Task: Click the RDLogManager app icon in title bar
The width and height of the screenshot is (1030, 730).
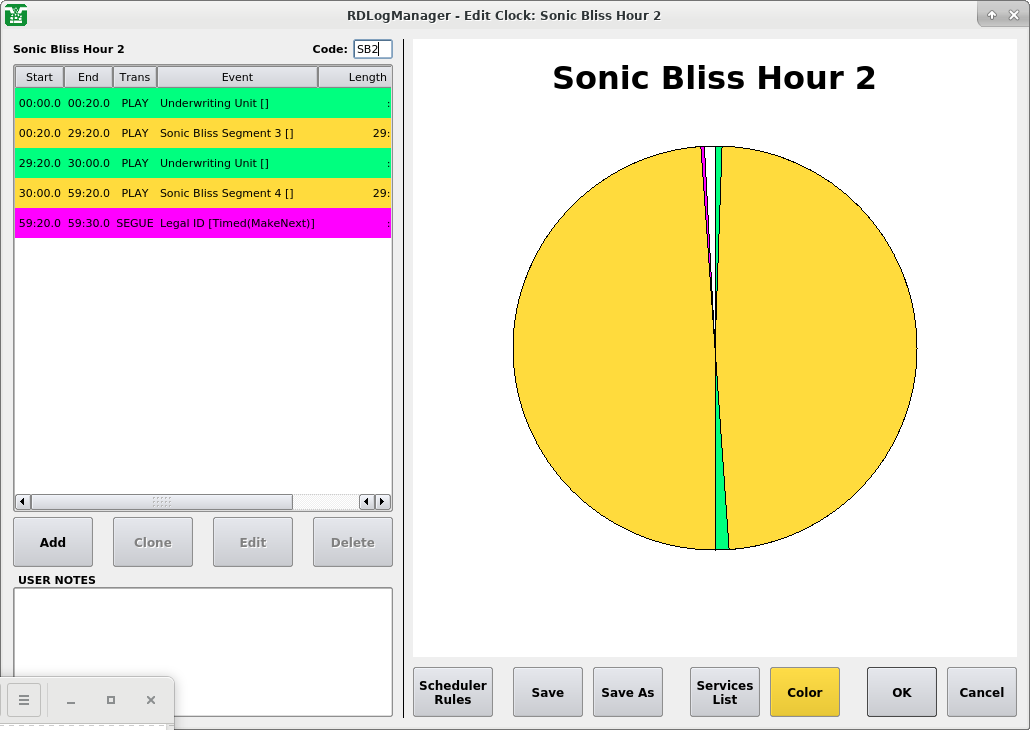Action: [16, 15]
